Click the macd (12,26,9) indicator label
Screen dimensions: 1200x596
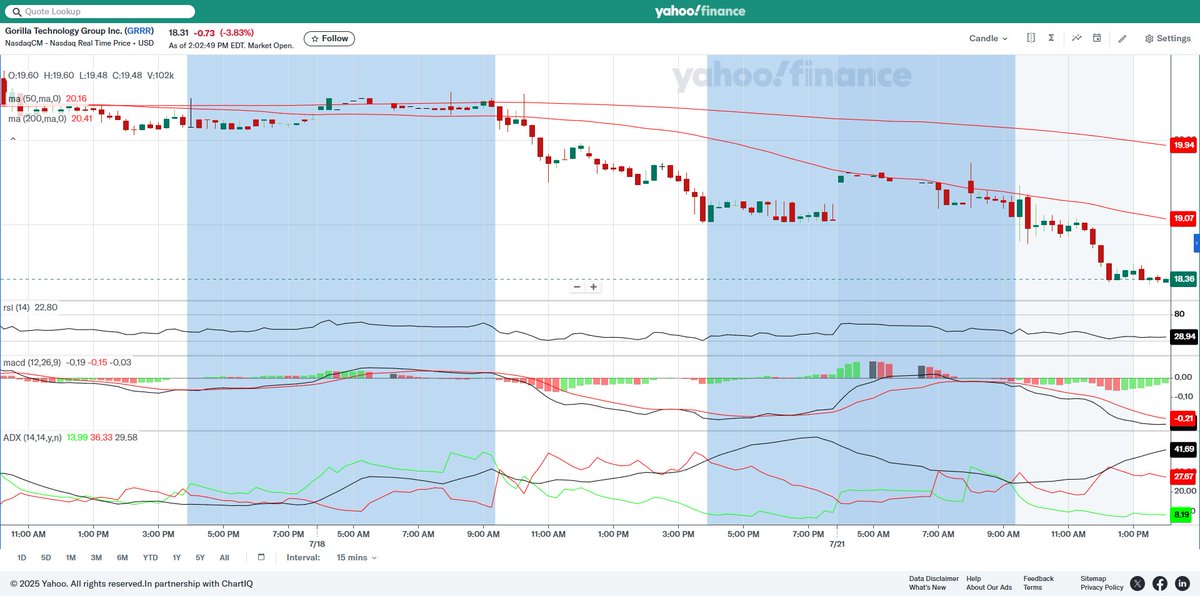click(32, 362)
